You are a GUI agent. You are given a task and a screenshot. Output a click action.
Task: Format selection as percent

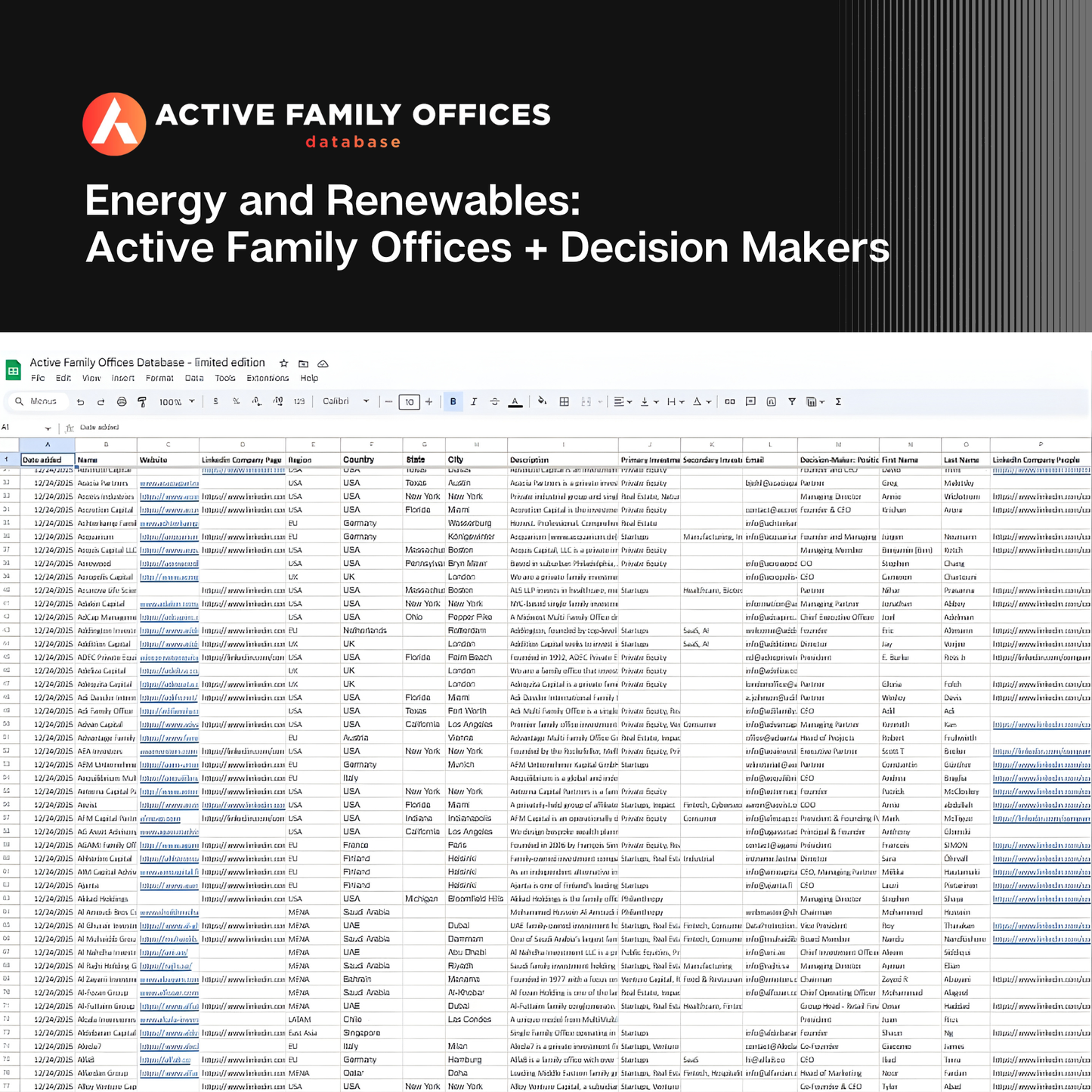pos(235,401)
